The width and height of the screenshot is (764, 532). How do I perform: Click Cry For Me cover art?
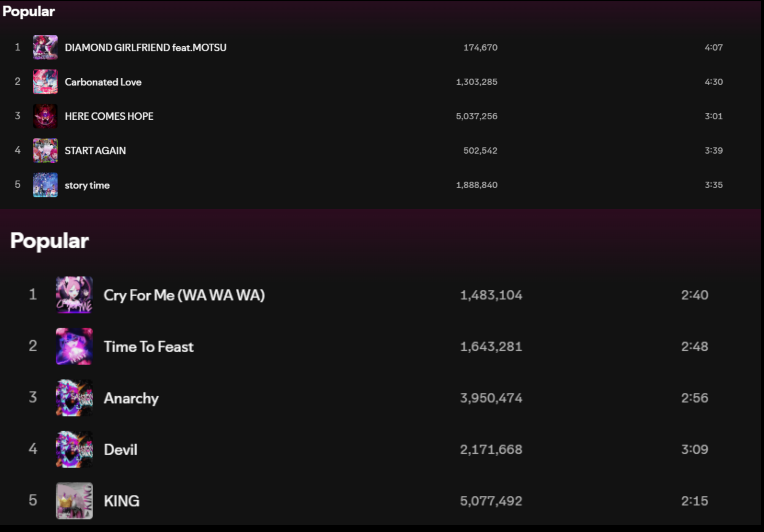(x=74, y=295)
